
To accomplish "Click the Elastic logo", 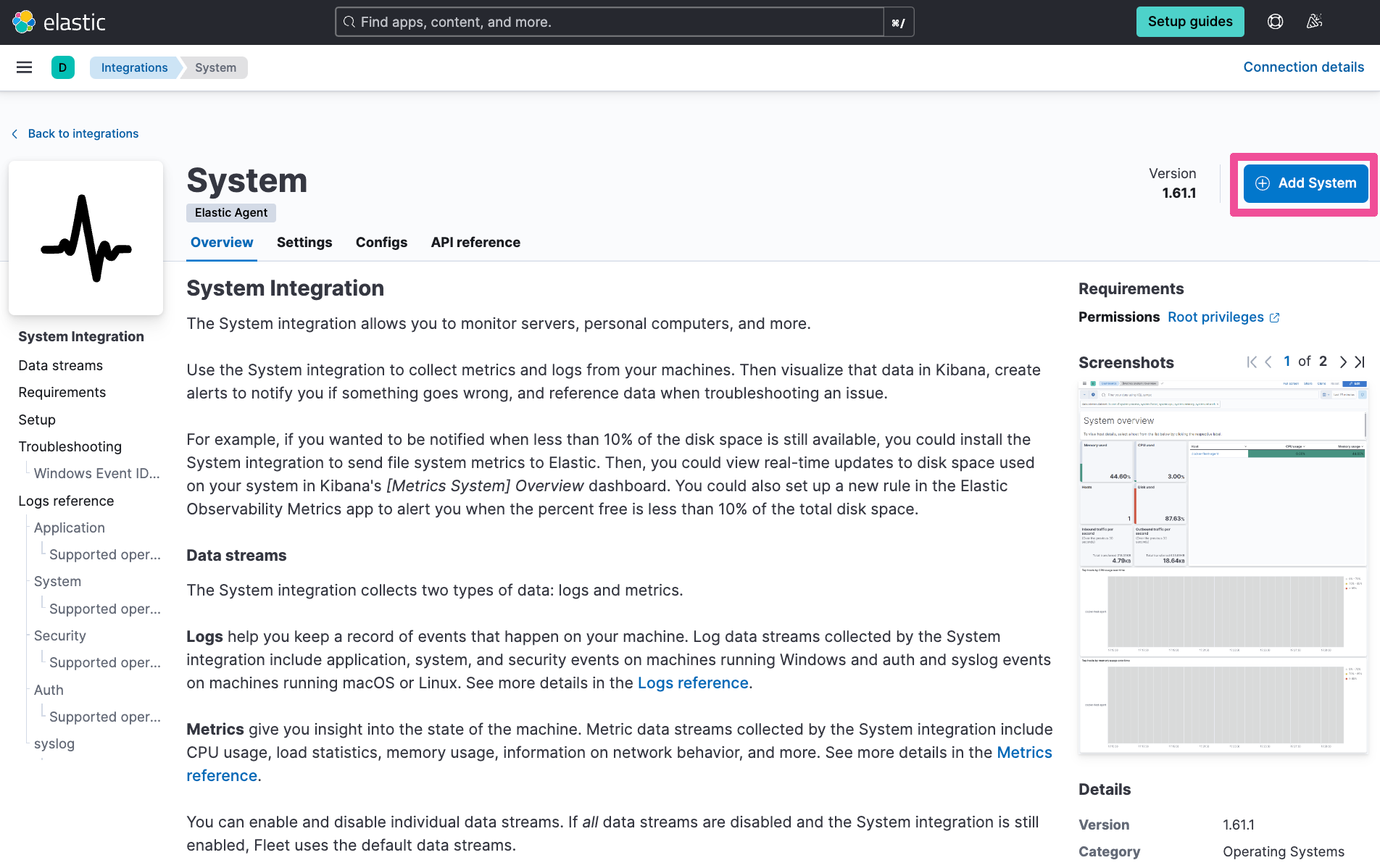I will pyautogui.click(x=59, y=22).
